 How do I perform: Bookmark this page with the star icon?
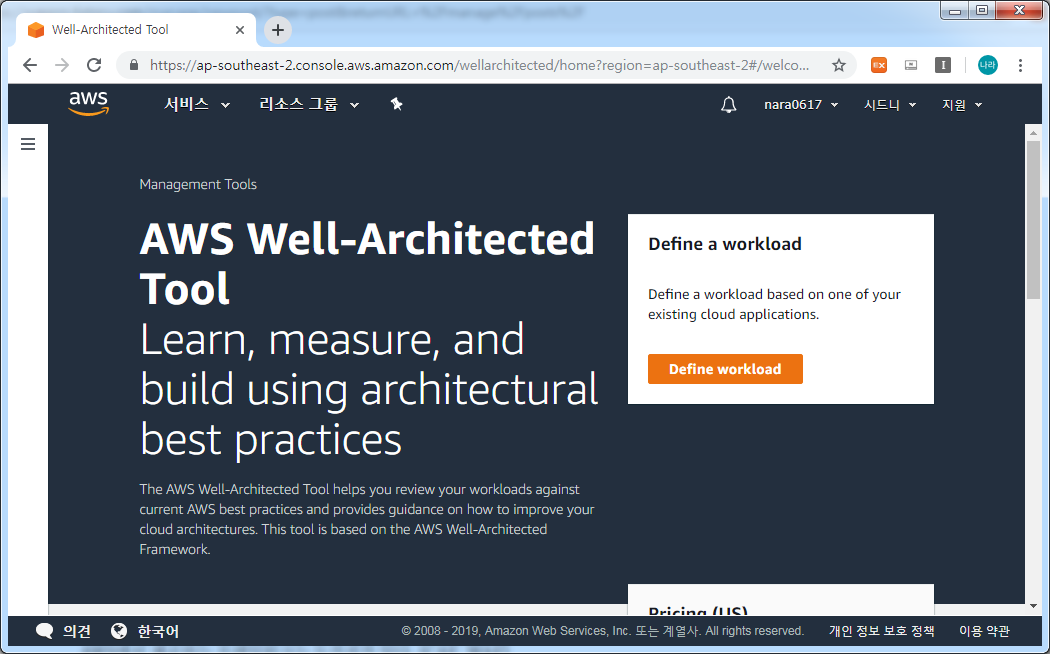(x=838, y=65)
